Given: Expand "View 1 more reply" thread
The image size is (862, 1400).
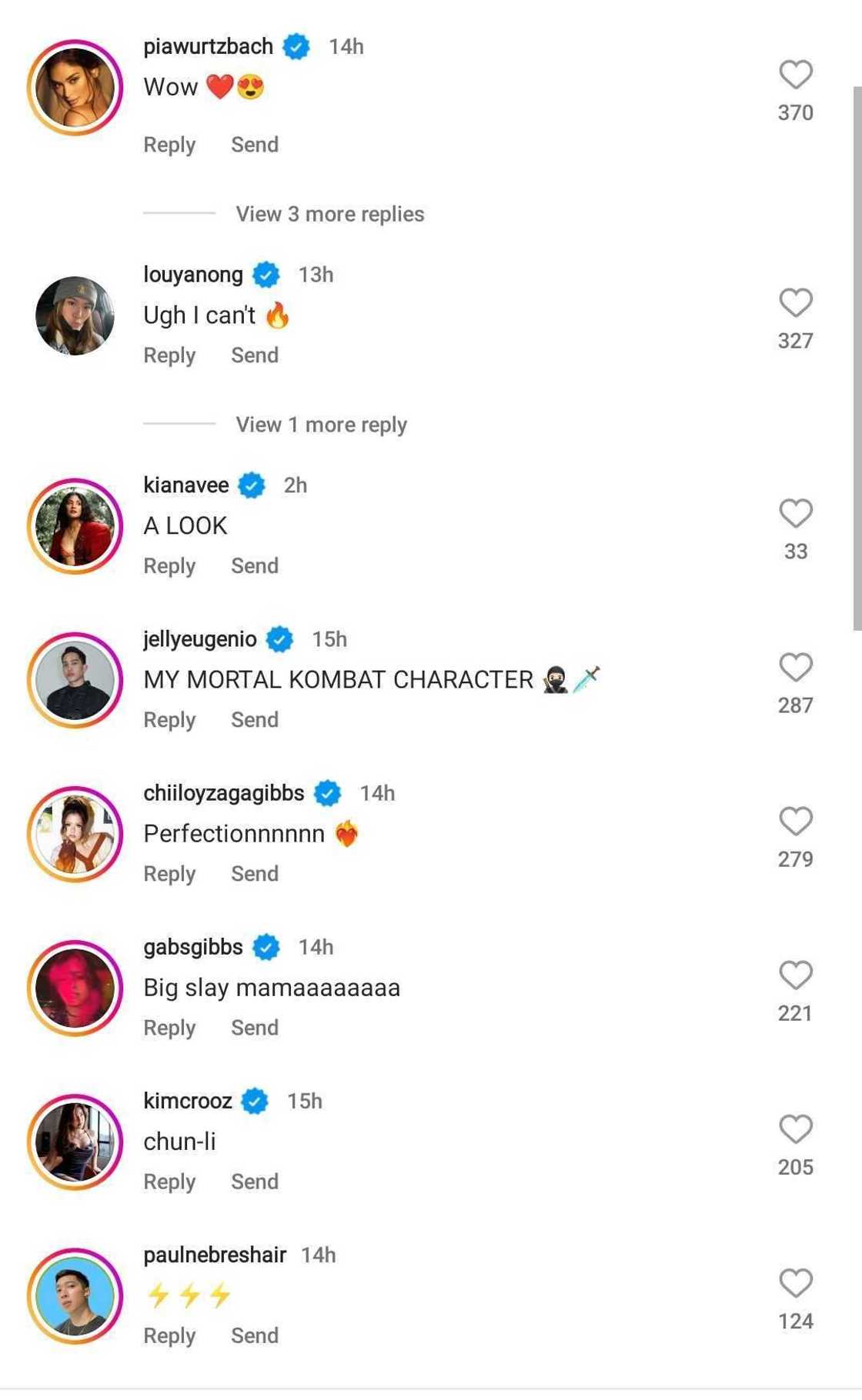Looking at the screenshot, I should click(321, 425).
